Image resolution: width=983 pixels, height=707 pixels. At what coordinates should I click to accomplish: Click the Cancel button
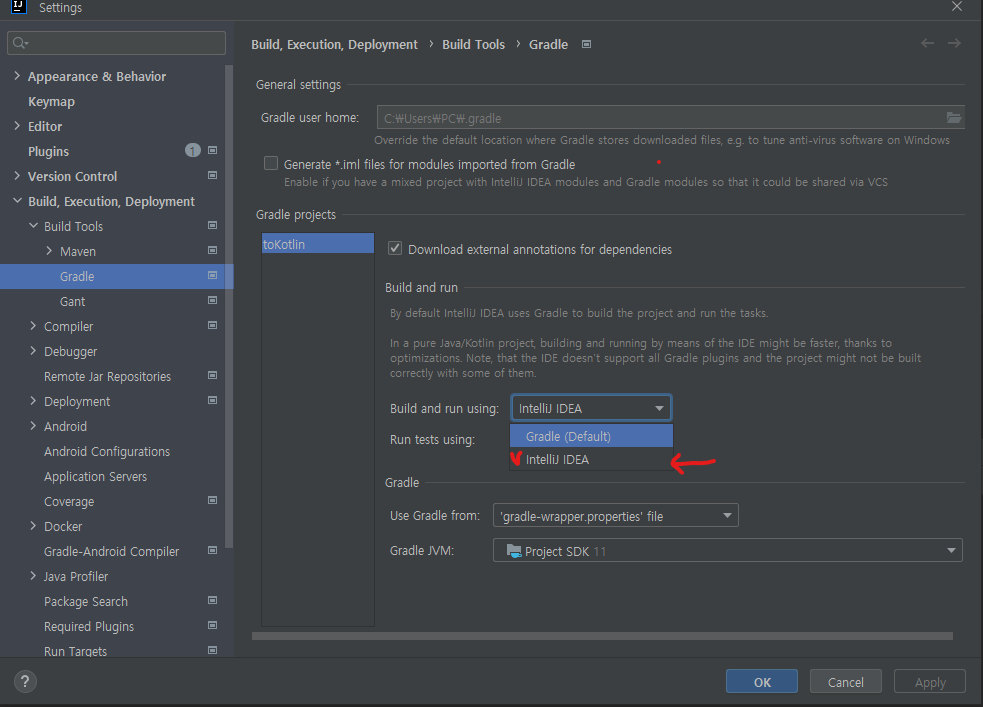pos(846,681)
